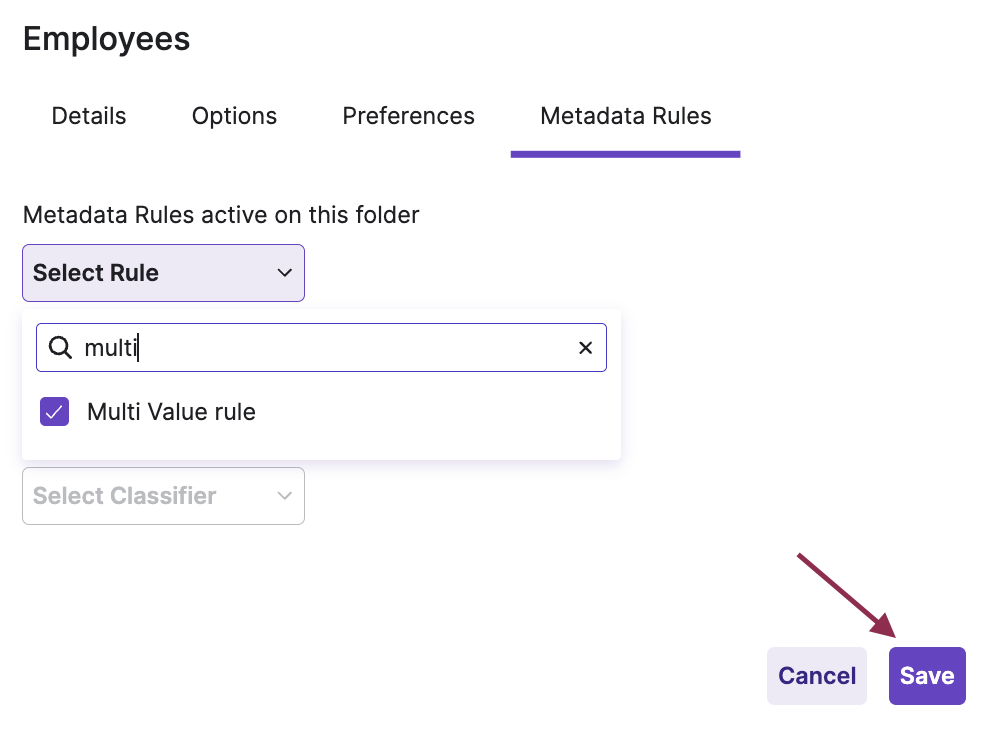988x730 pixels.
Task: Click "Metadata Rules active on this folder" text
Action: click(x=221, y=215)
